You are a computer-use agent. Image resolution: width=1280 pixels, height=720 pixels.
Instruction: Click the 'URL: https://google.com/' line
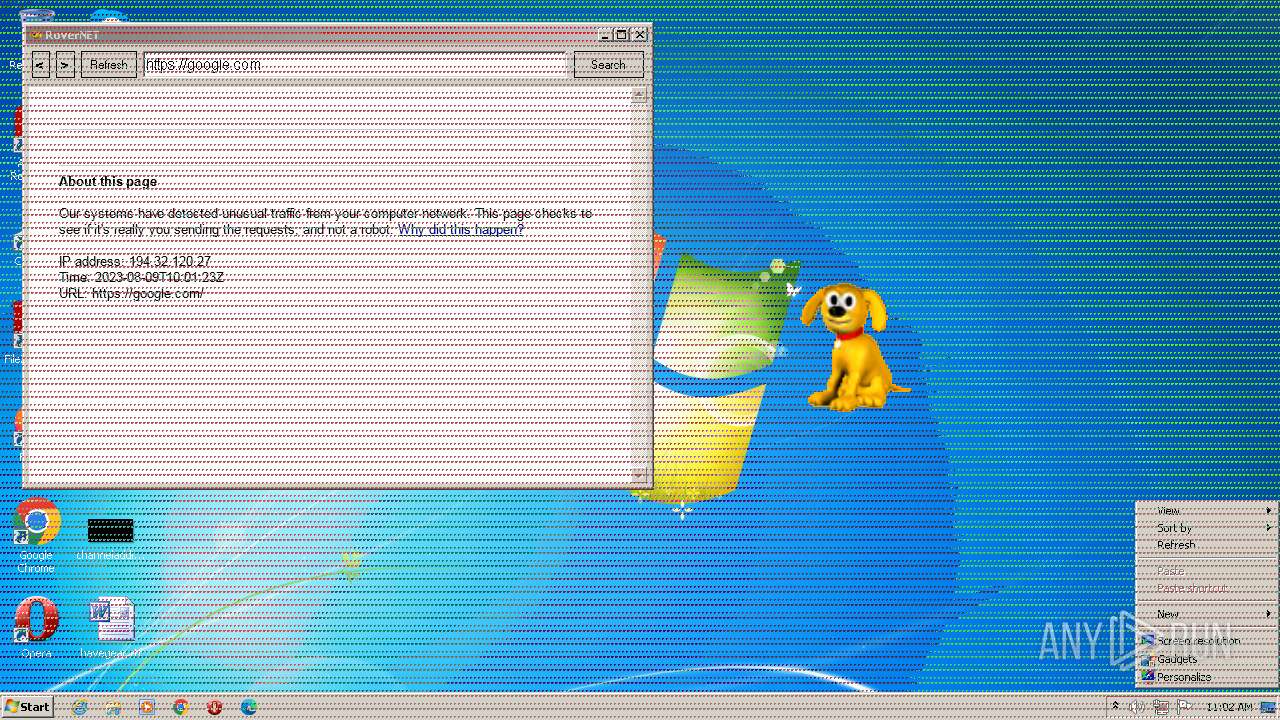(131, 294)
